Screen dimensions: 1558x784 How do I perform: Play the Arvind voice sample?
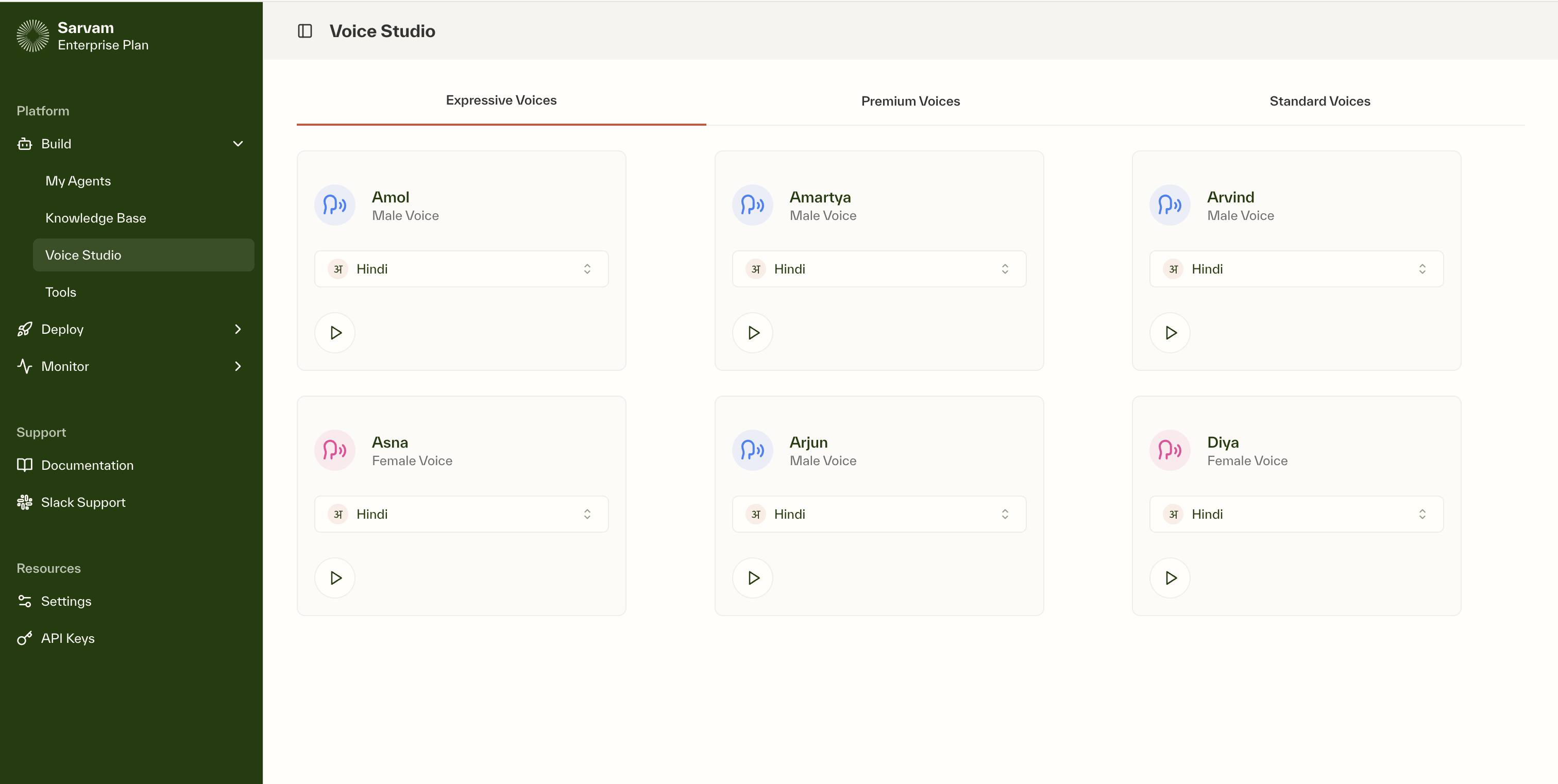(x=1171, y=332)
